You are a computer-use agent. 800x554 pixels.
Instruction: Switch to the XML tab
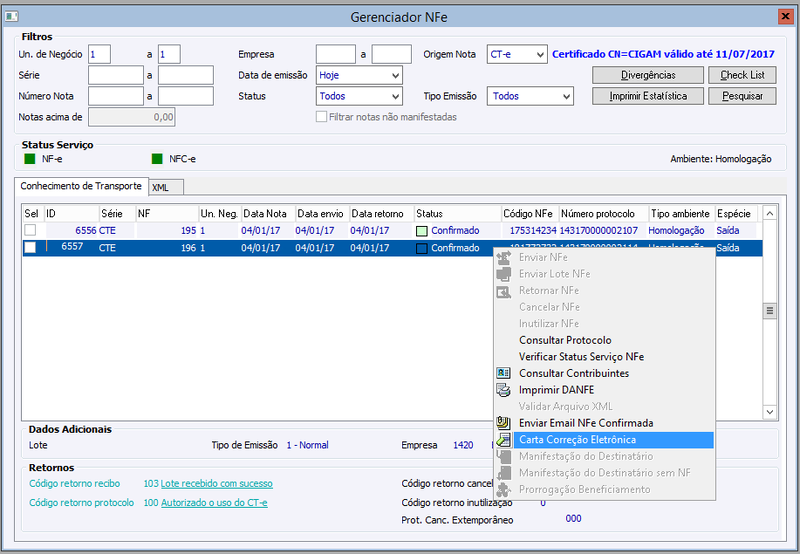coord(166,187)
